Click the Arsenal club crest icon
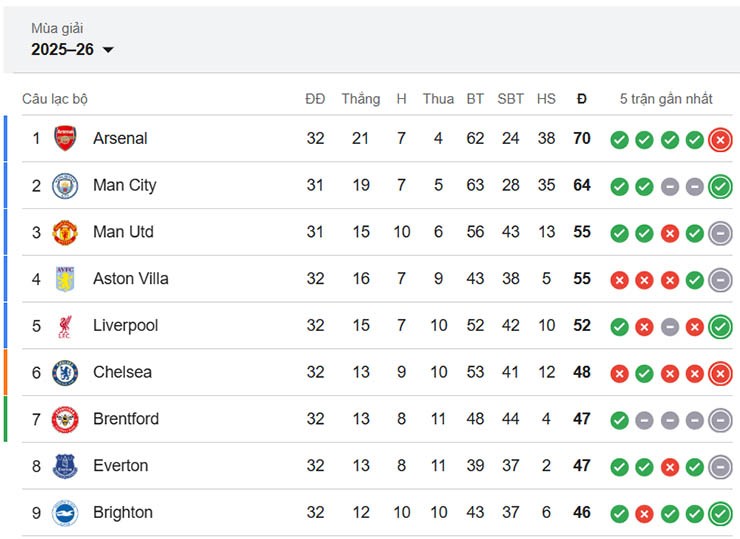Image resolution: width=740 pixels, height=539 pixels. pos(65,138)
